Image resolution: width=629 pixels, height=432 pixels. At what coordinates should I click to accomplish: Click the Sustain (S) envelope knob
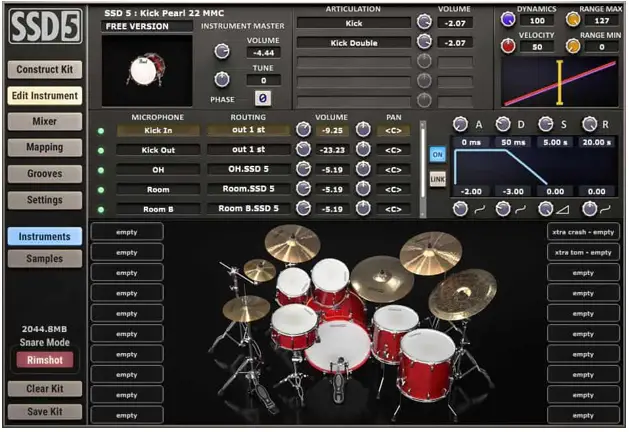[546, 124]
